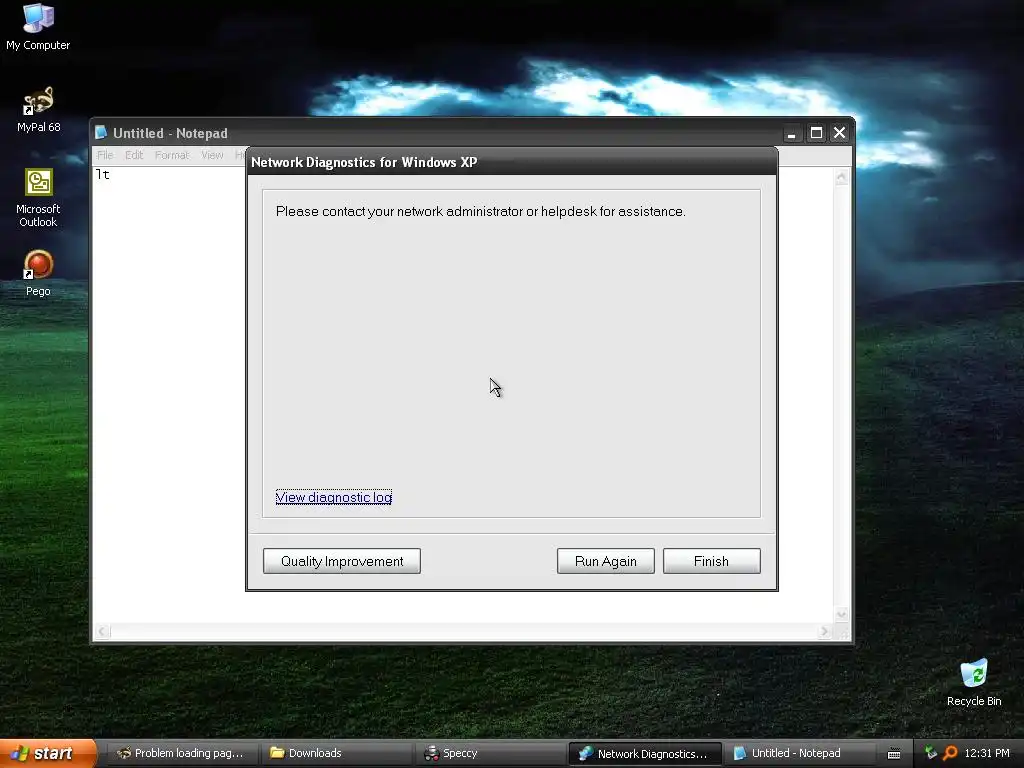Click the 12:31 PM clock

987,753
